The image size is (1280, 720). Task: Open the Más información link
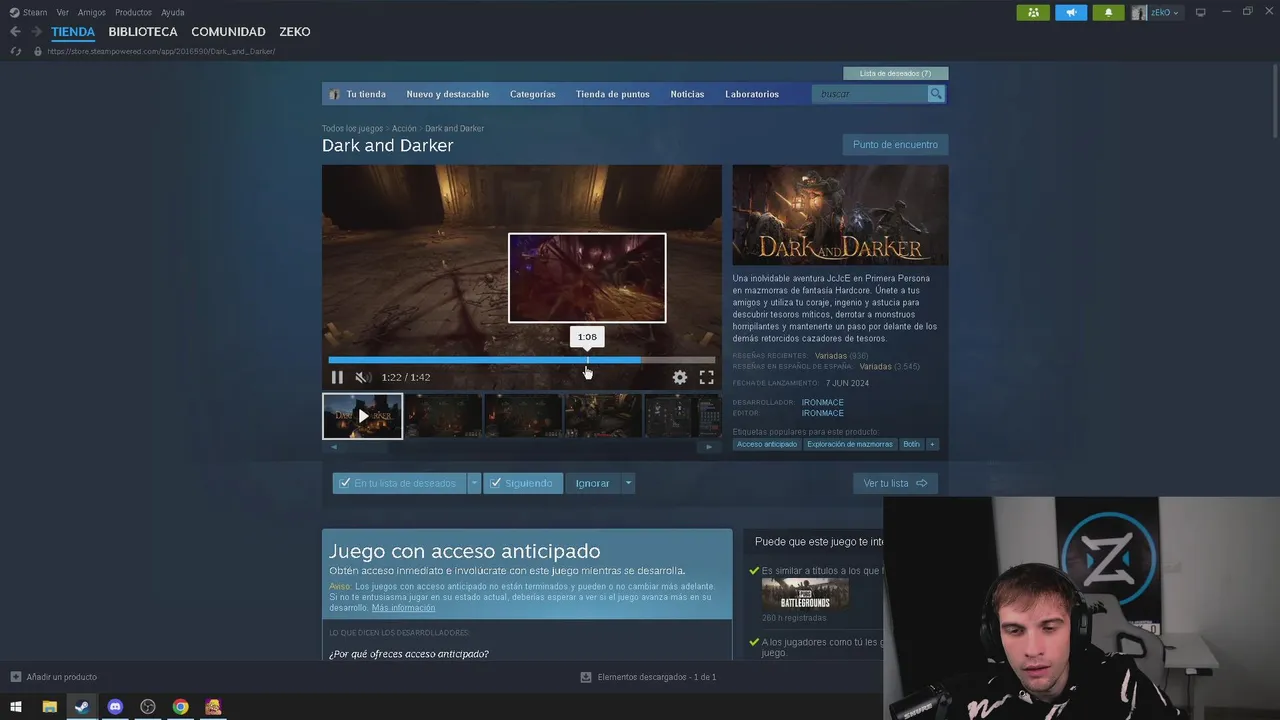point(403,608)
